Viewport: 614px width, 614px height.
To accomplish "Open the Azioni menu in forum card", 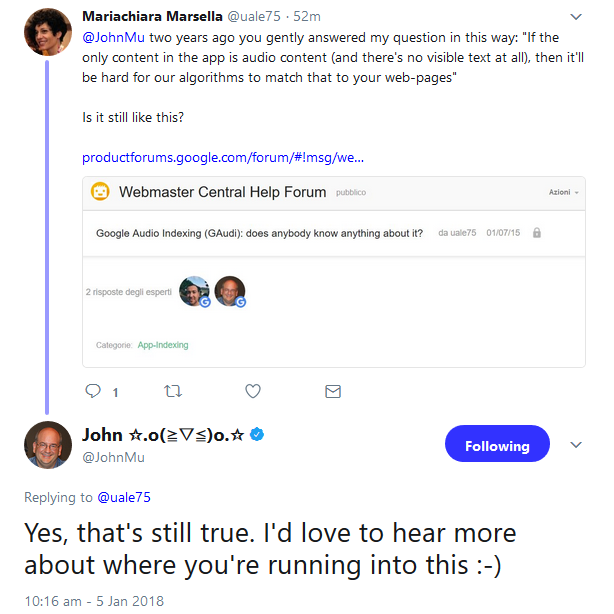I will (x=559, y=192).
